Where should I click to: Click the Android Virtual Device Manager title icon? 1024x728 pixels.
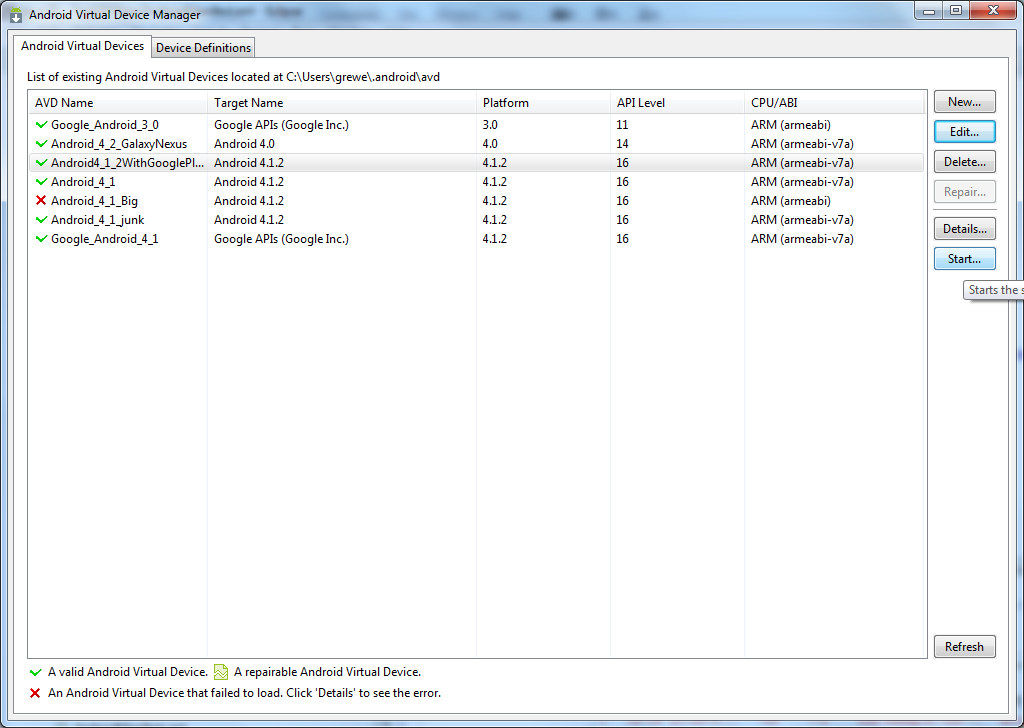click(x=16, y=15)
